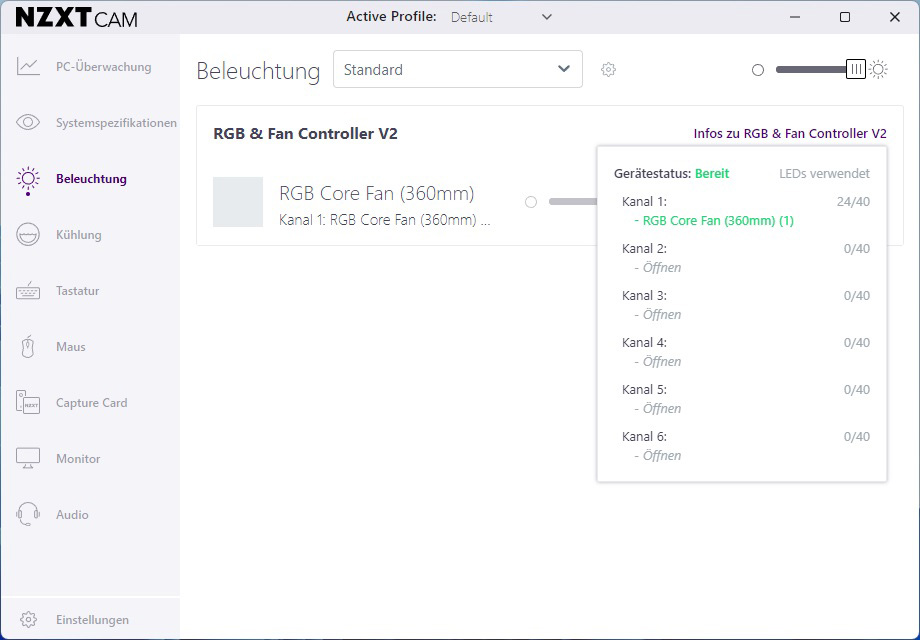Open Systemspezifikationen section
The image size is (920, 640).
(x=116, y=123)
